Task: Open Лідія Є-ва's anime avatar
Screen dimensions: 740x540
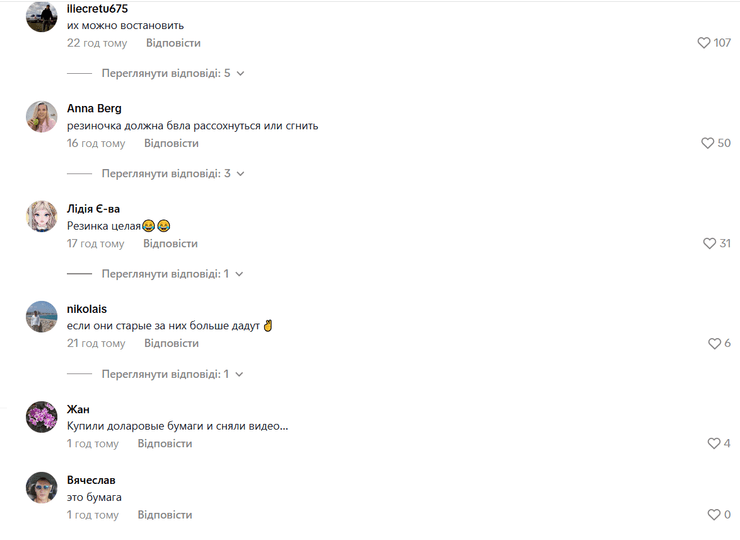Action: [x=42, y=217]
